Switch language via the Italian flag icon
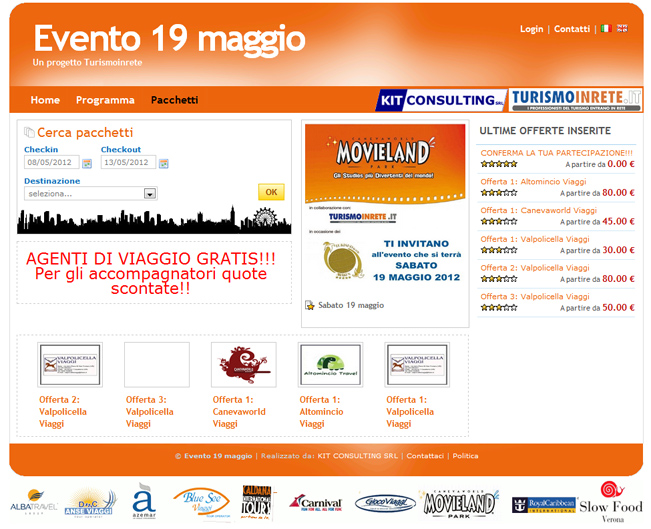This screenshot has width=651, height=529. (606, 28)
